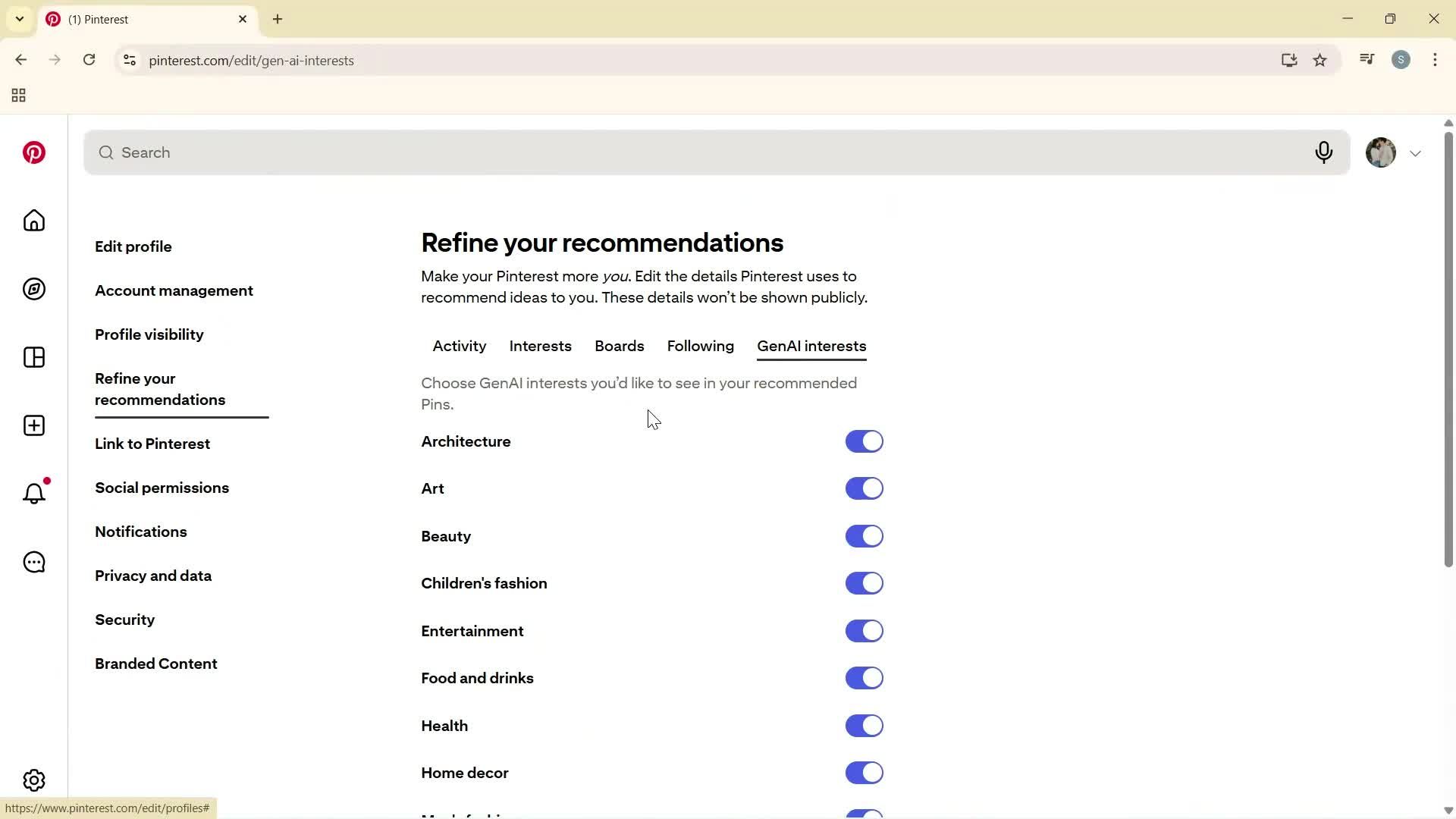Open the Boards organizer icon
1456x819 pixels.
(34, 357)
